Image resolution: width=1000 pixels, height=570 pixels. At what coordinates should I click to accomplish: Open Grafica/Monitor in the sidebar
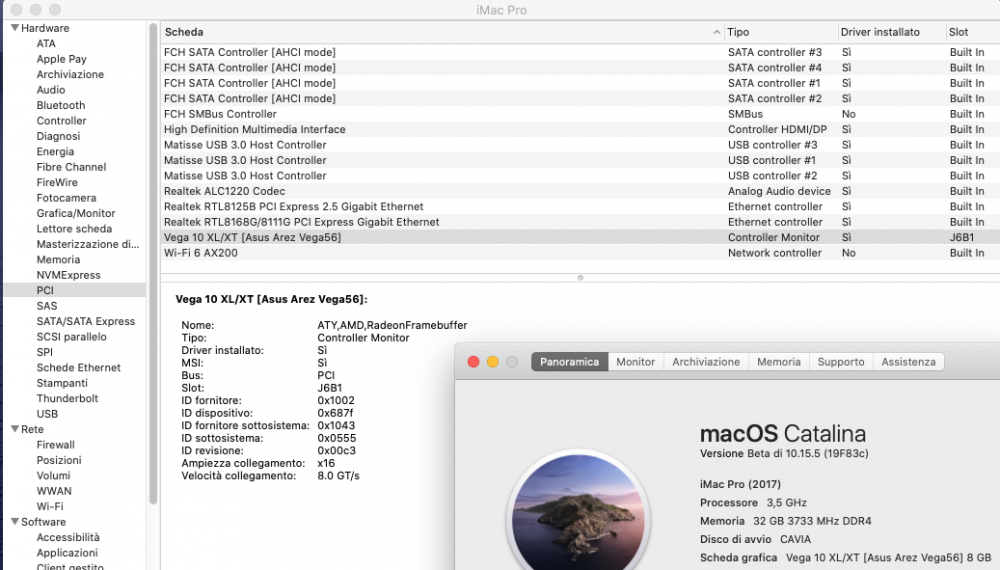[76, 213]
